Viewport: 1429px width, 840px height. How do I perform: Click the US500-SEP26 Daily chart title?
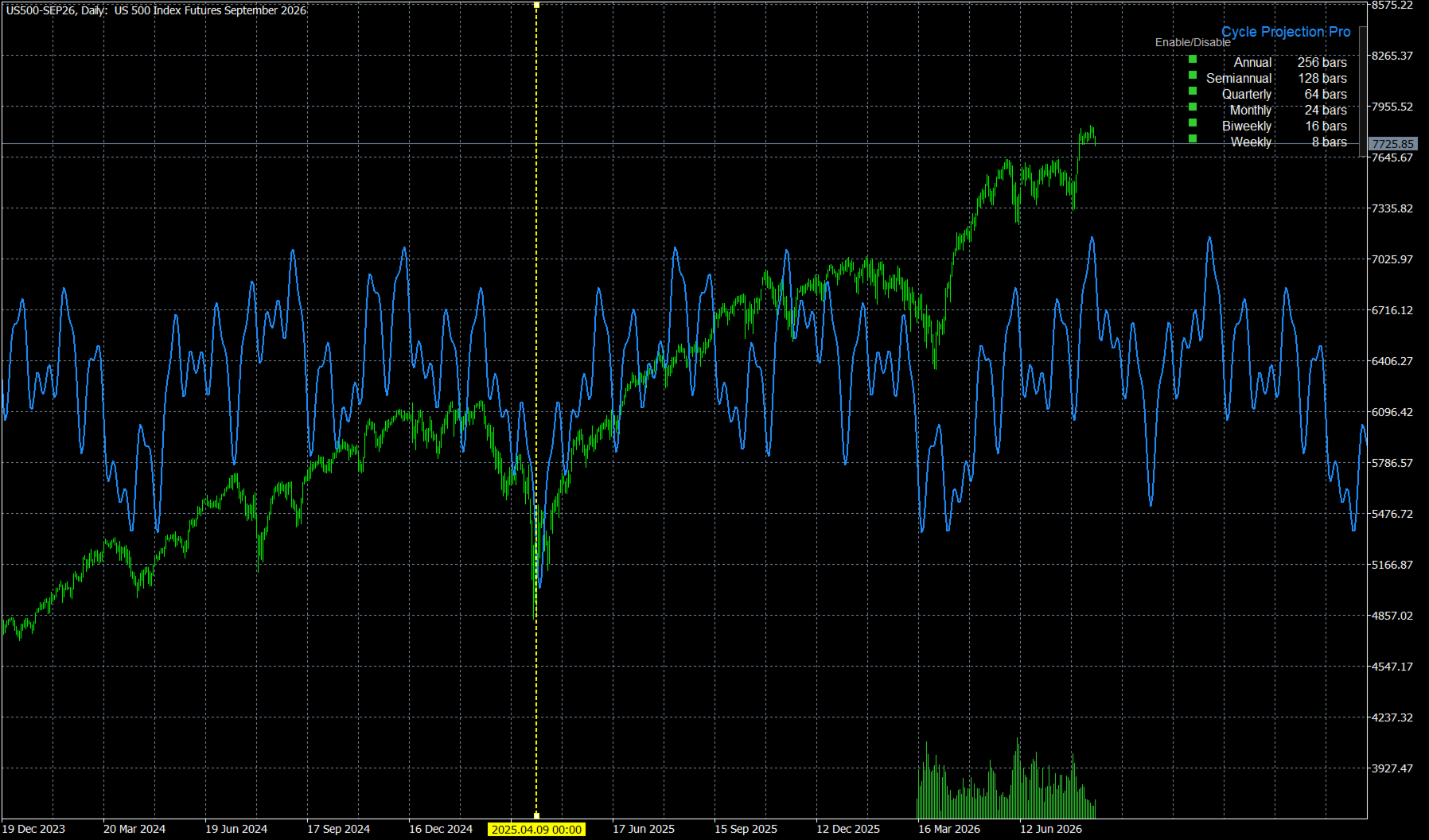[x=156, y=10]
